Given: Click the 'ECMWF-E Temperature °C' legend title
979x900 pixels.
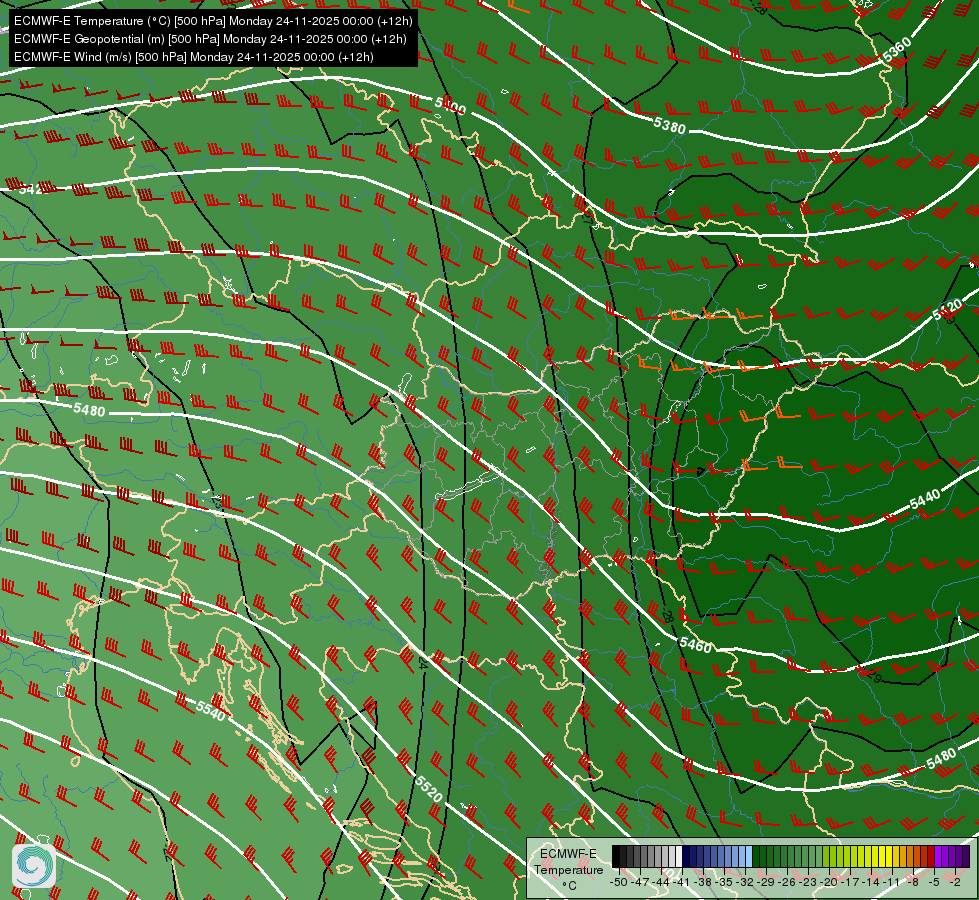Looking at the screenshot, I should 568,869.
